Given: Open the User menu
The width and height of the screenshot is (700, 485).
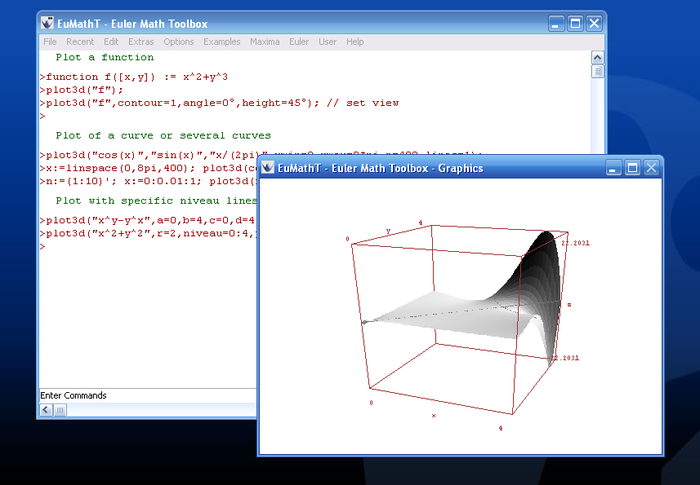Looking at the screenshot, I should (x=327, y=42).
